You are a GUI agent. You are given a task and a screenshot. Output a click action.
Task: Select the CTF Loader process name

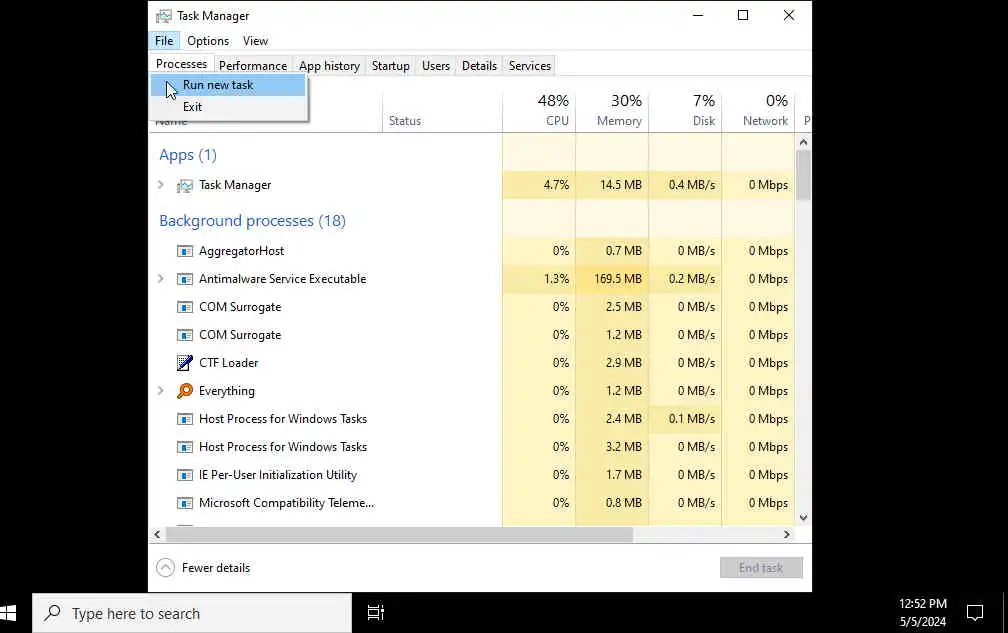click(228, 362)
